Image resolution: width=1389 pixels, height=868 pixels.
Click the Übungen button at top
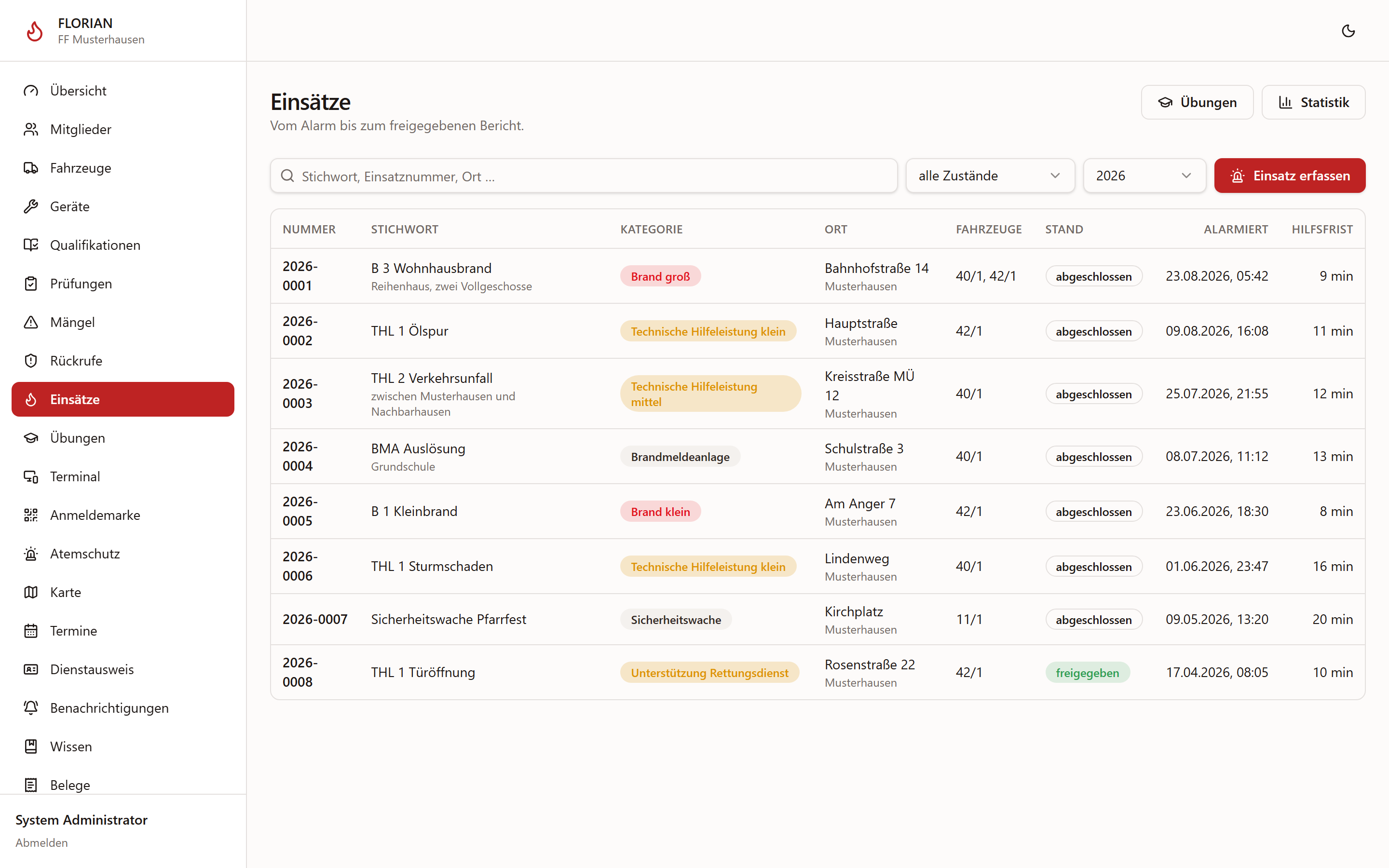pyautogui.click(x=1198, y=102)
